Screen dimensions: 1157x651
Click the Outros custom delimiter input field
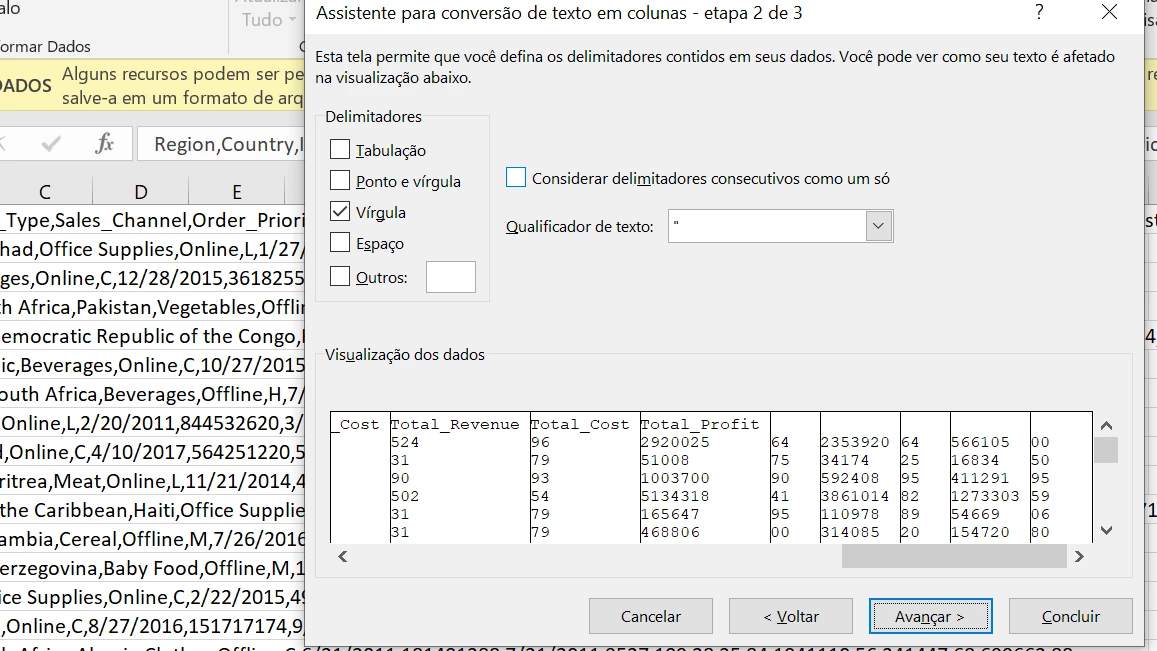point(451,277)
